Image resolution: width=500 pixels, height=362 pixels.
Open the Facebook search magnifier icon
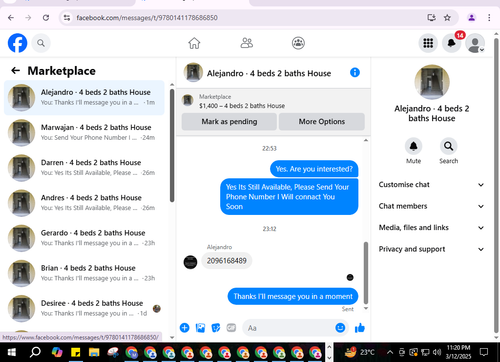41,43
